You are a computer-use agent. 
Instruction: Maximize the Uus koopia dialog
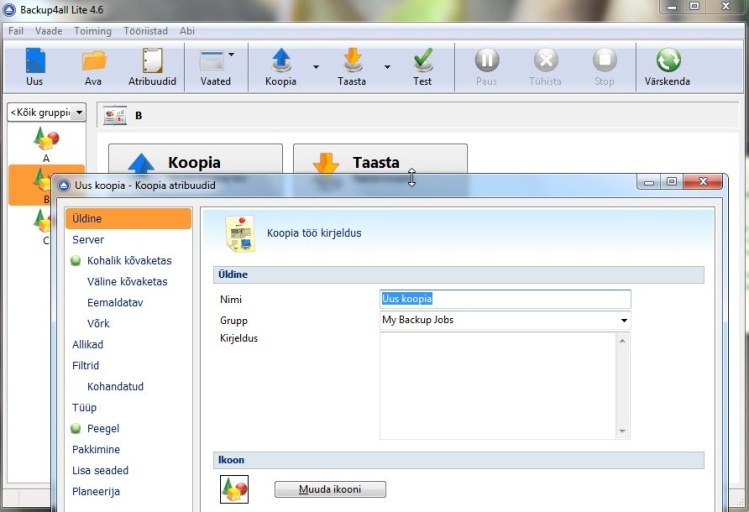pos(672,181)
